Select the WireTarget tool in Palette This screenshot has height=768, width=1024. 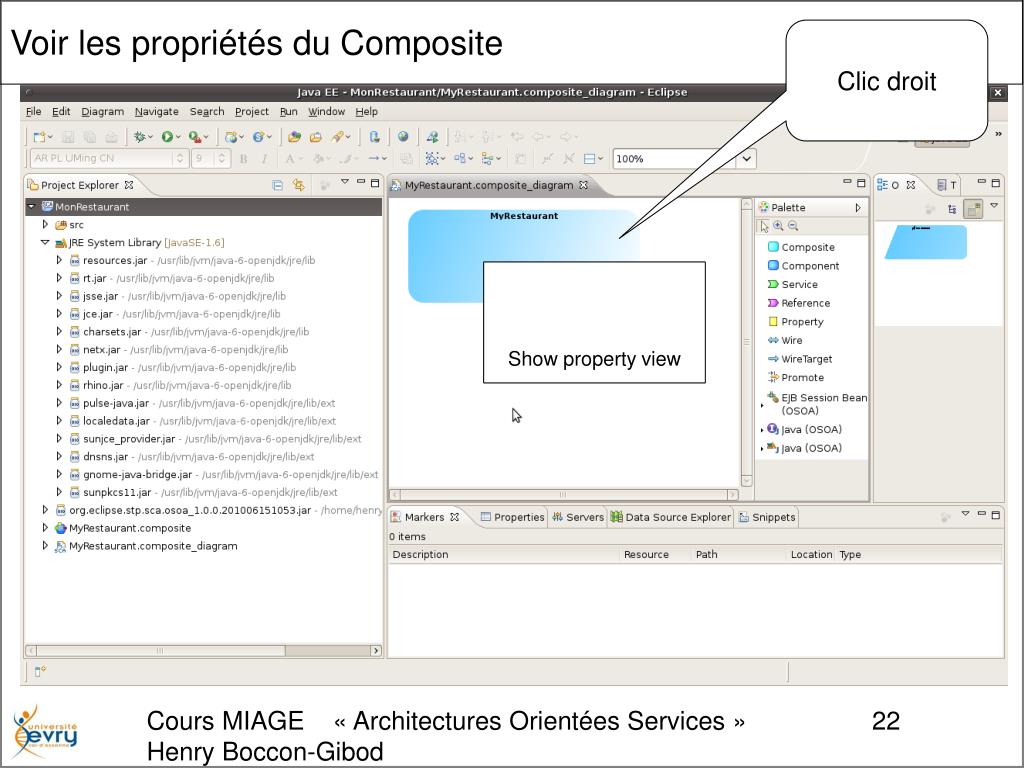pos(800,359)
